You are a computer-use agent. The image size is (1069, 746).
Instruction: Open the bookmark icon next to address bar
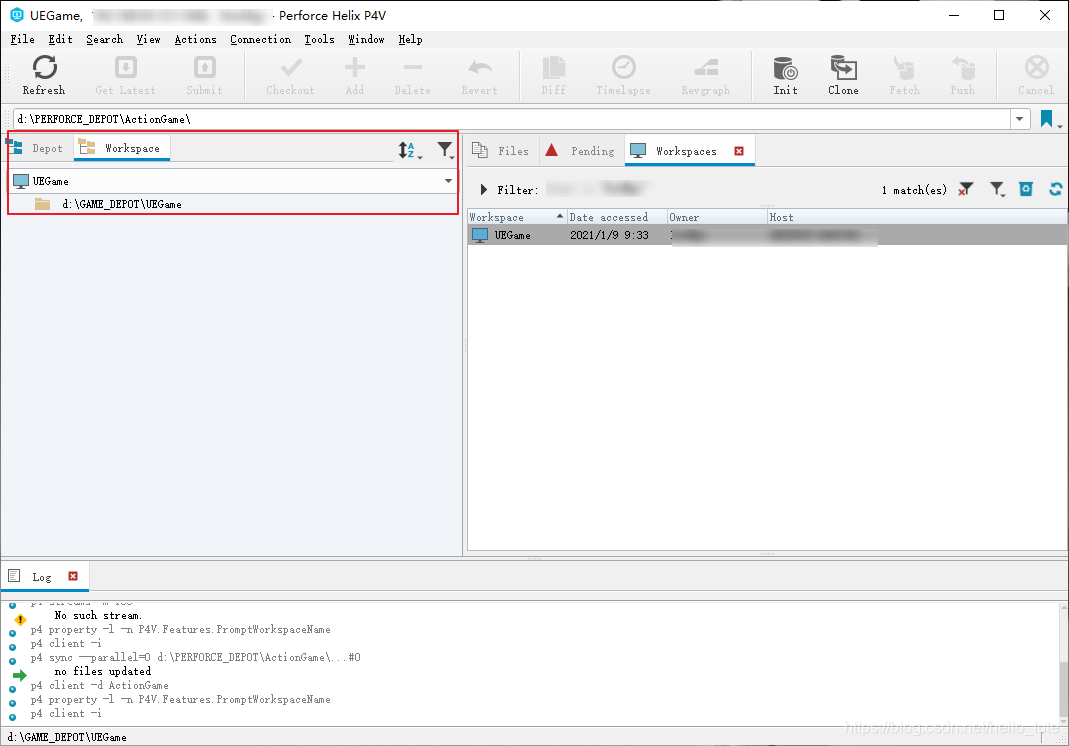pos(1047,119)
